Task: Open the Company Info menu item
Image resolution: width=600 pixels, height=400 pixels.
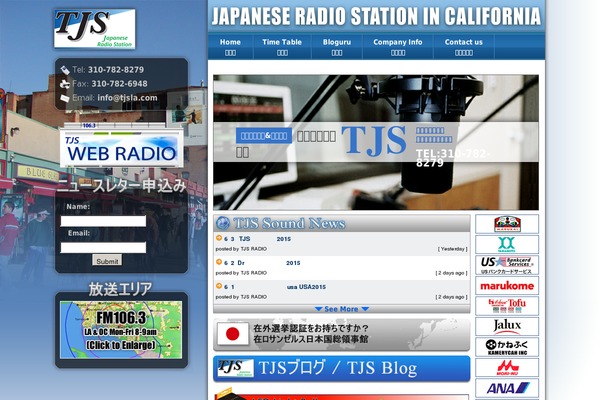Action: click(x=398, y=47)
